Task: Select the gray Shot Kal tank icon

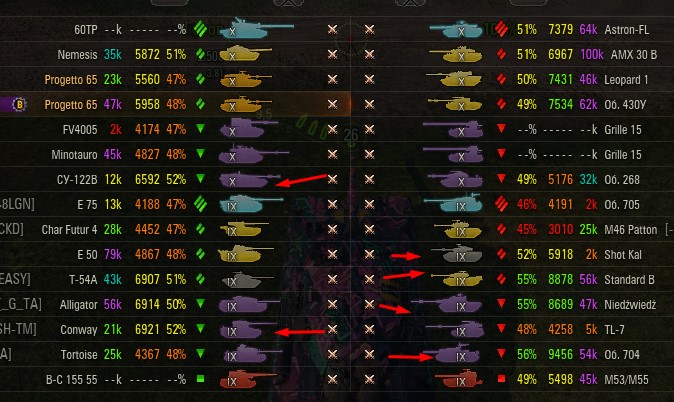Action: tap(456, 254)
